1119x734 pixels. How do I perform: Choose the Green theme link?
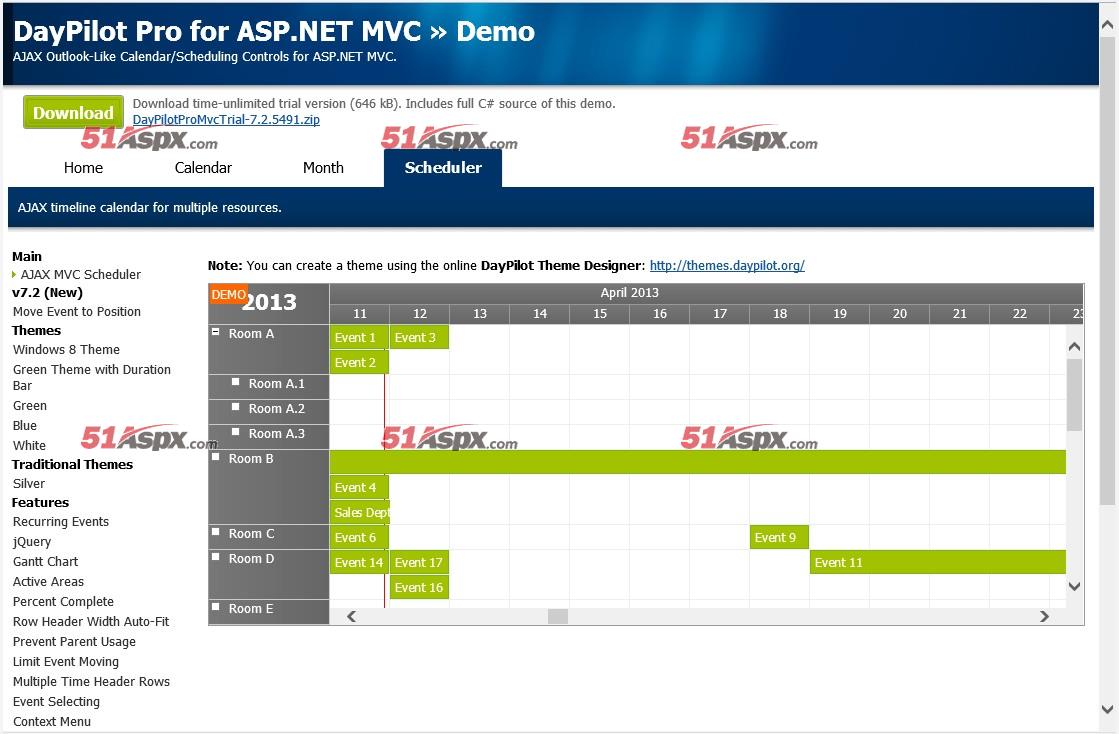tap(30, 405)
